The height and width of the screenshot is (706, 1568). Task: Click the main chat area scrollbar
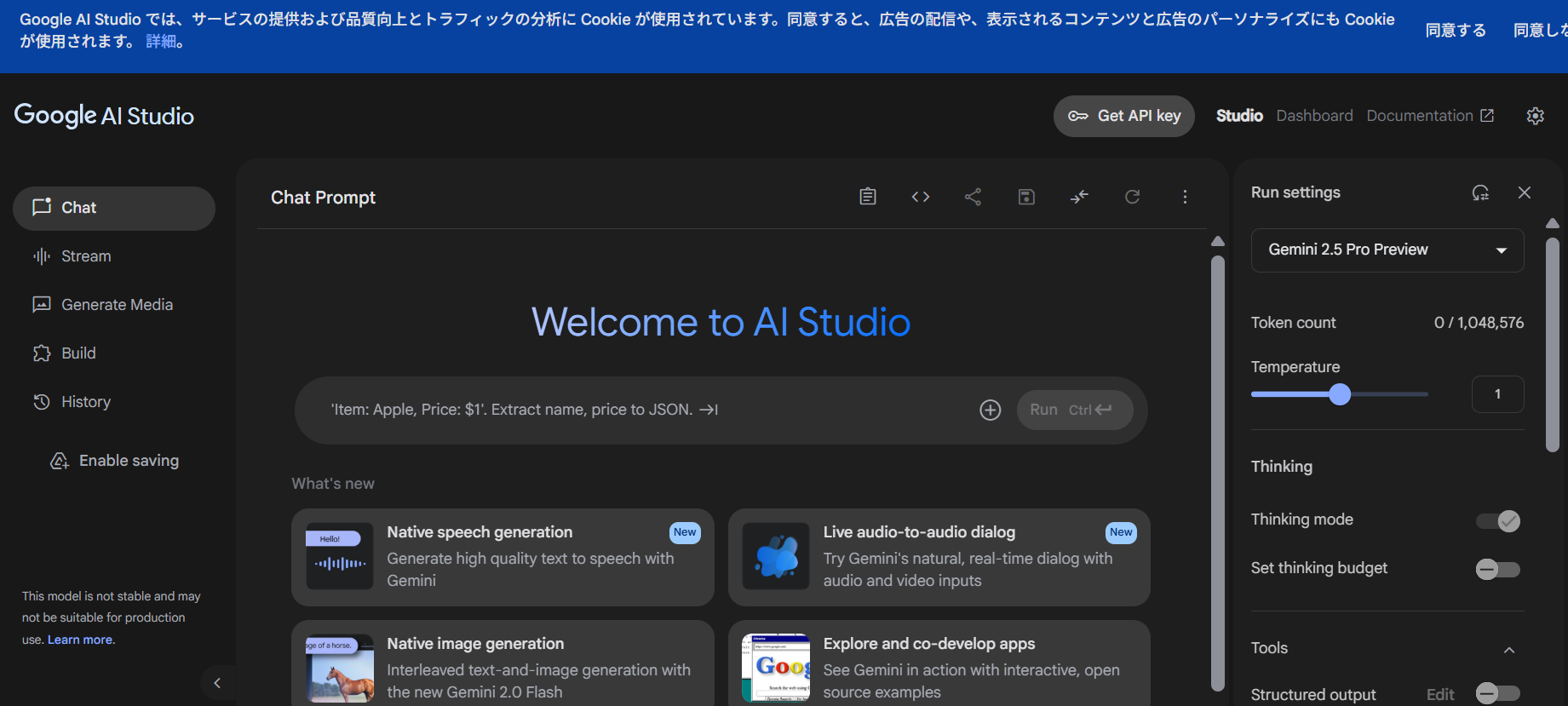click(x=1218, y=473)
